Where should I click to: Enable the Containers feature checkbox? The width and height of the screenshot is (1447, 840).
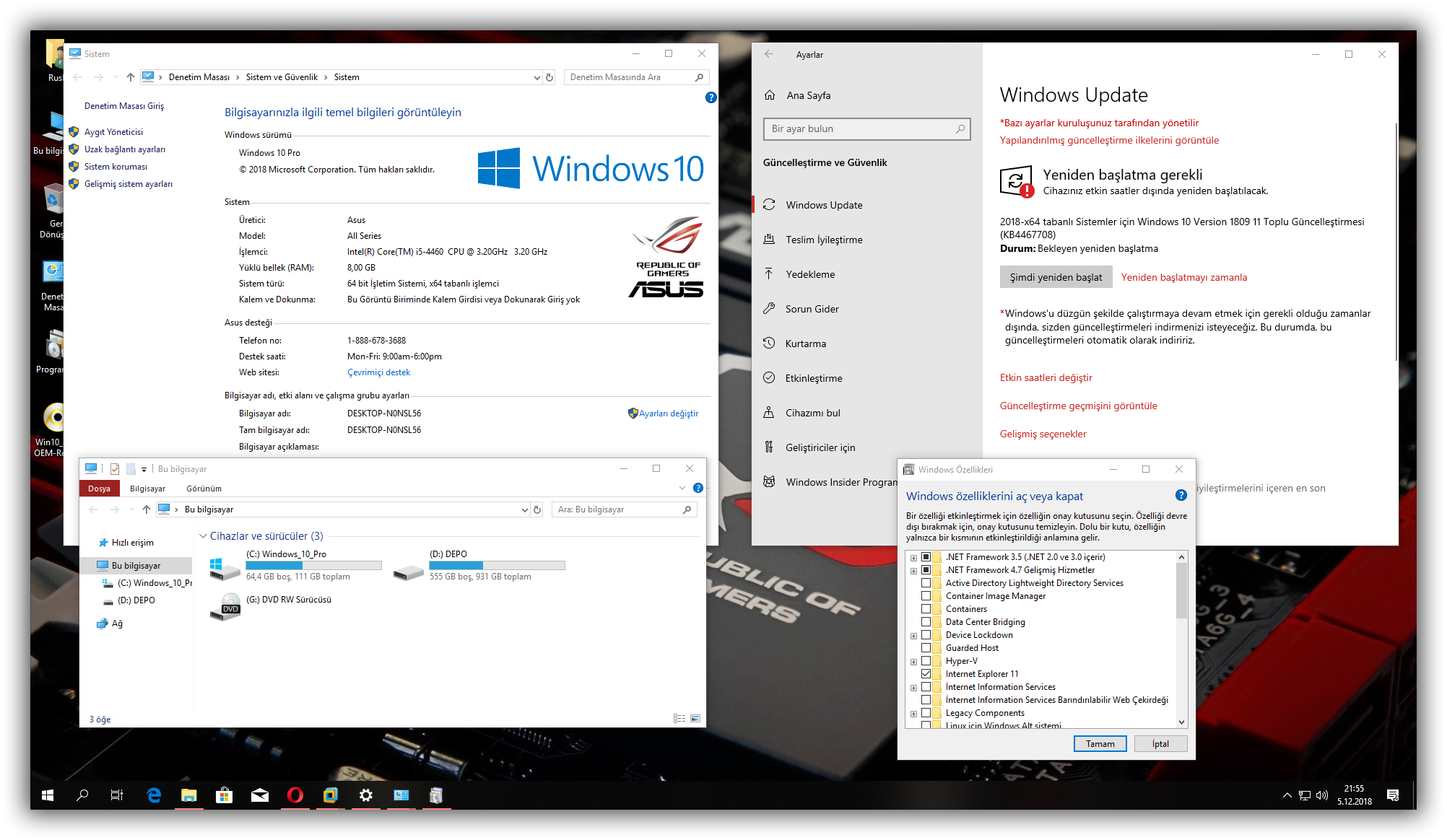pos(926,609)
